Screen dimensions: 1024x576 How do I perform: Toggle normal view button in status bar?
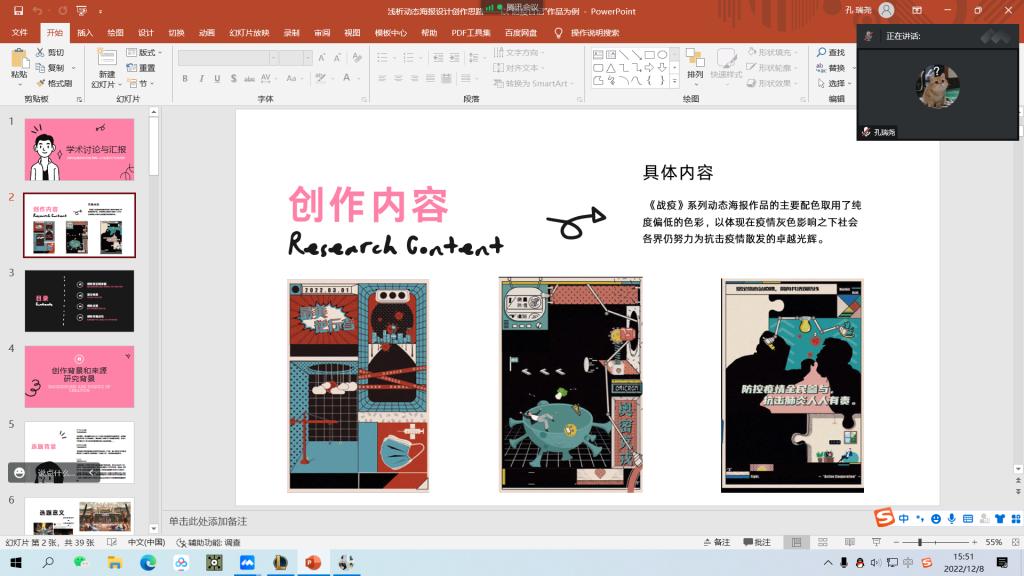point(796,542)
